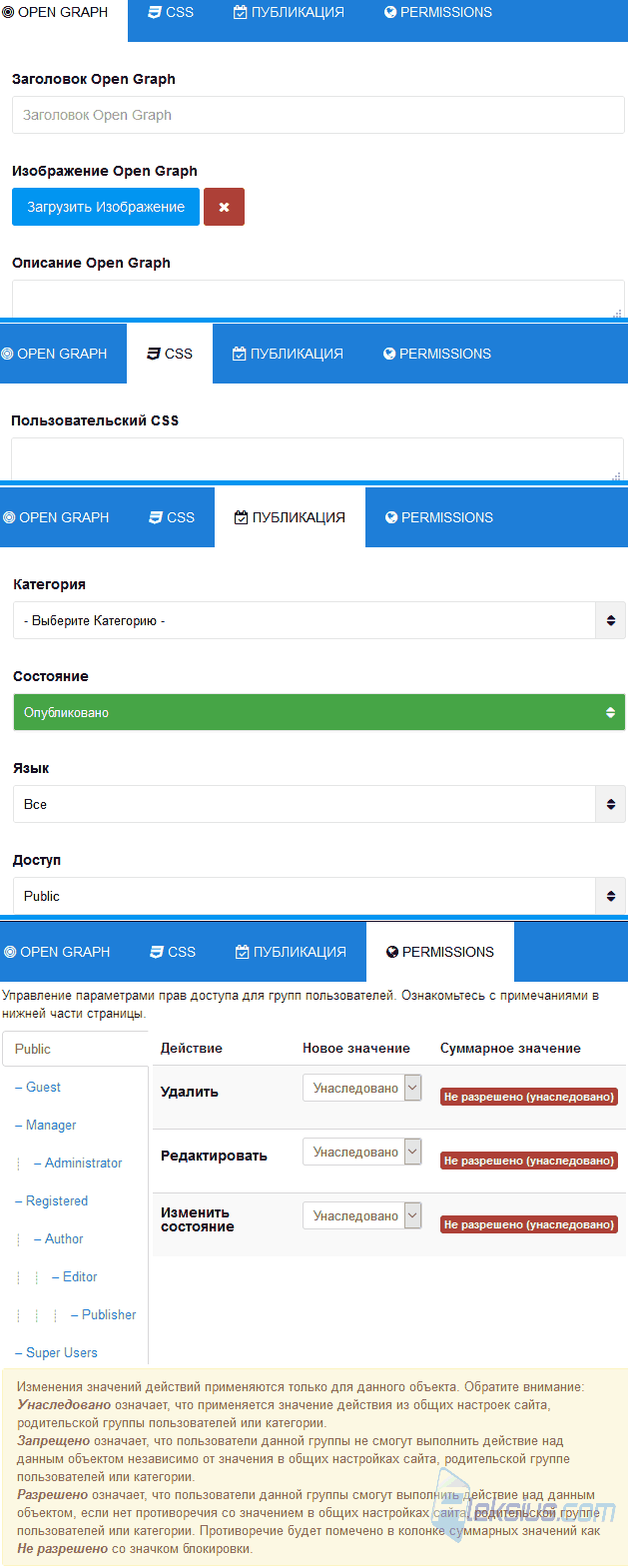Viewport: 628px width, 1568px height.
Task: Click OPEN GRAPH target icon above Категория
Action: pos(9,517)
